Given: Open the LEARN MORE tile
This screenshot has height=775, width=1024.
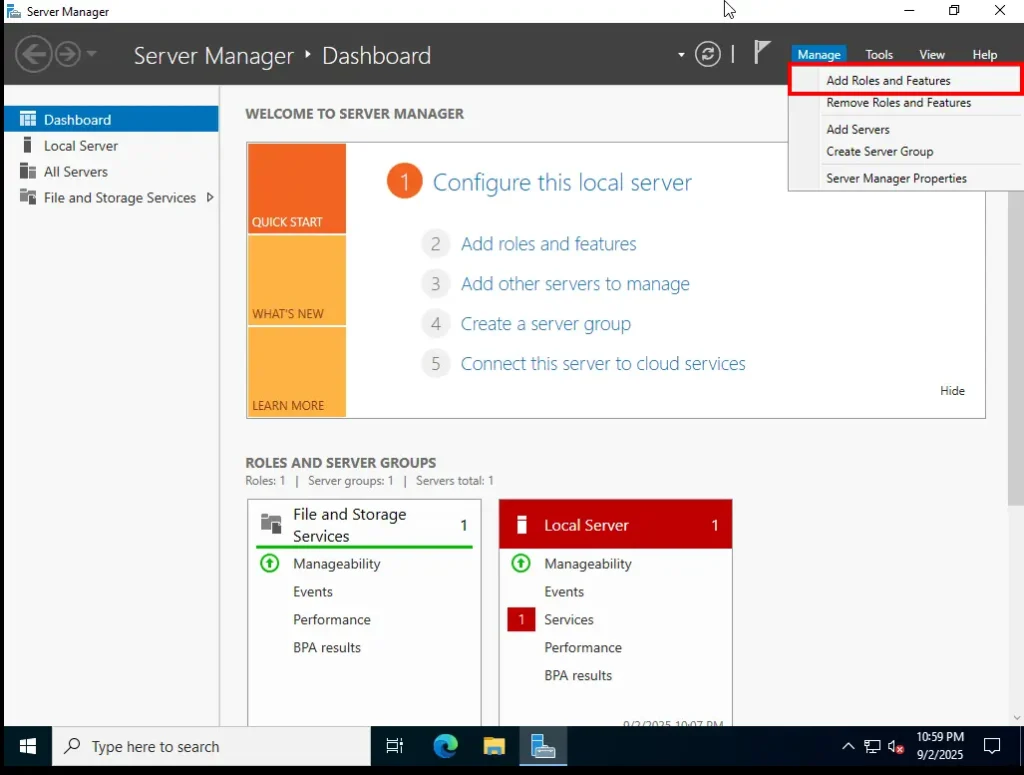Looking at the screenshot, I should tap(296, 372).
